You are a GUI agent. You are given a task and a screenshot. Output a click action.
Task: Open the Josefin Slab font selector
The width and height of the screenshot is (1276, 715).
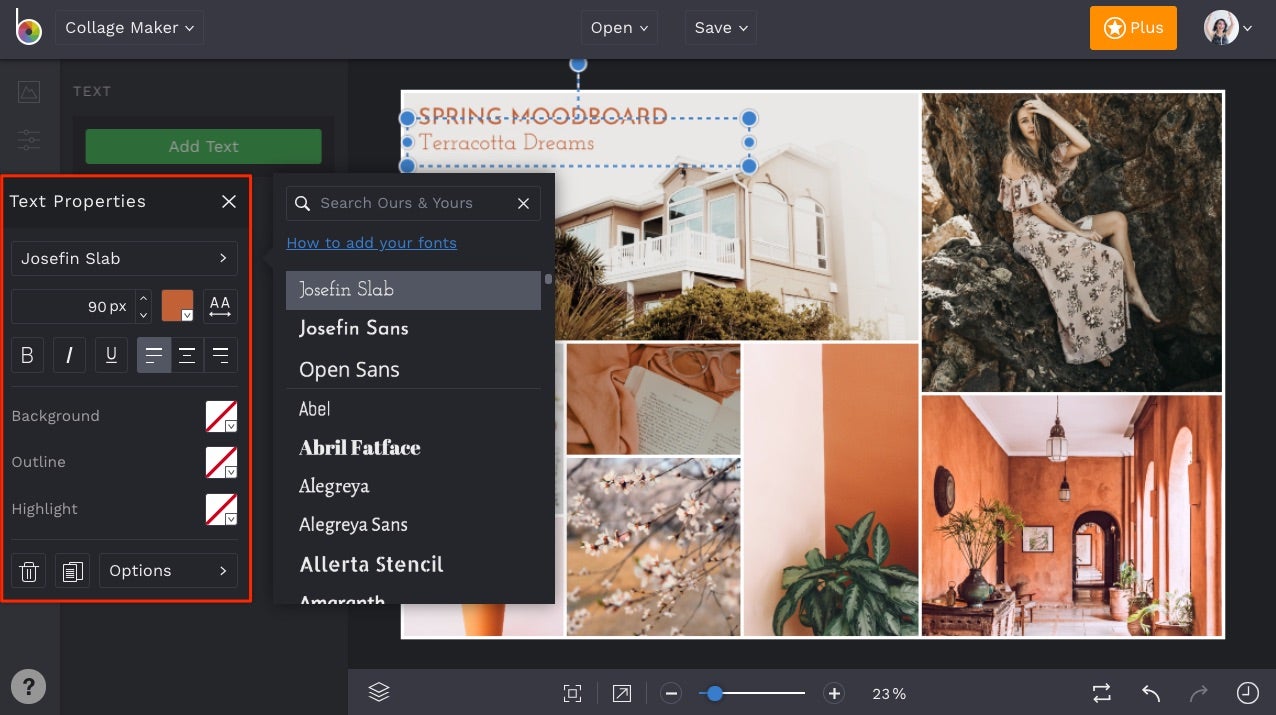click(124, 258)
